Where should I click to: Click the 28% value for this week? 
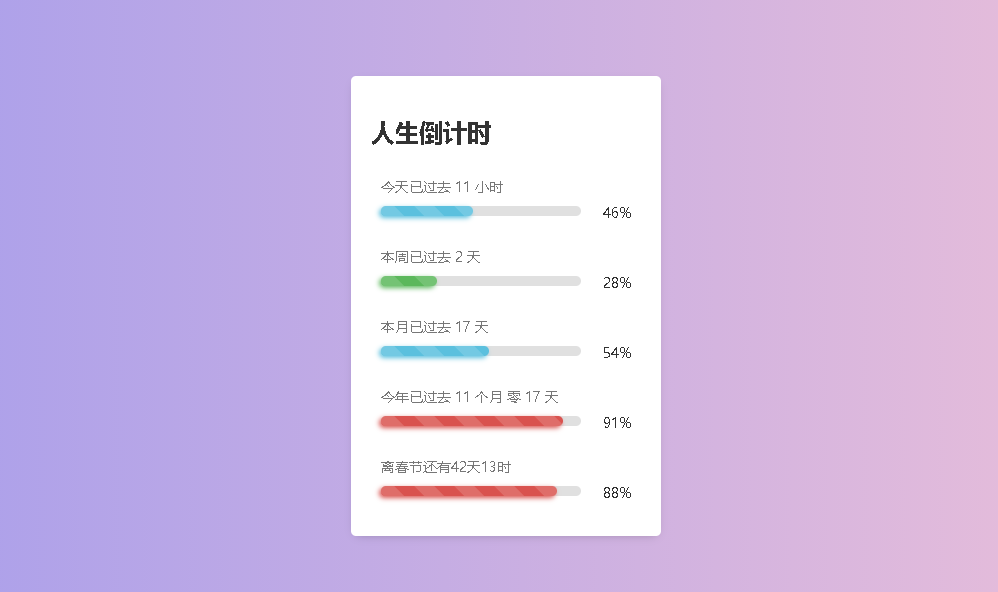(617, 283)
